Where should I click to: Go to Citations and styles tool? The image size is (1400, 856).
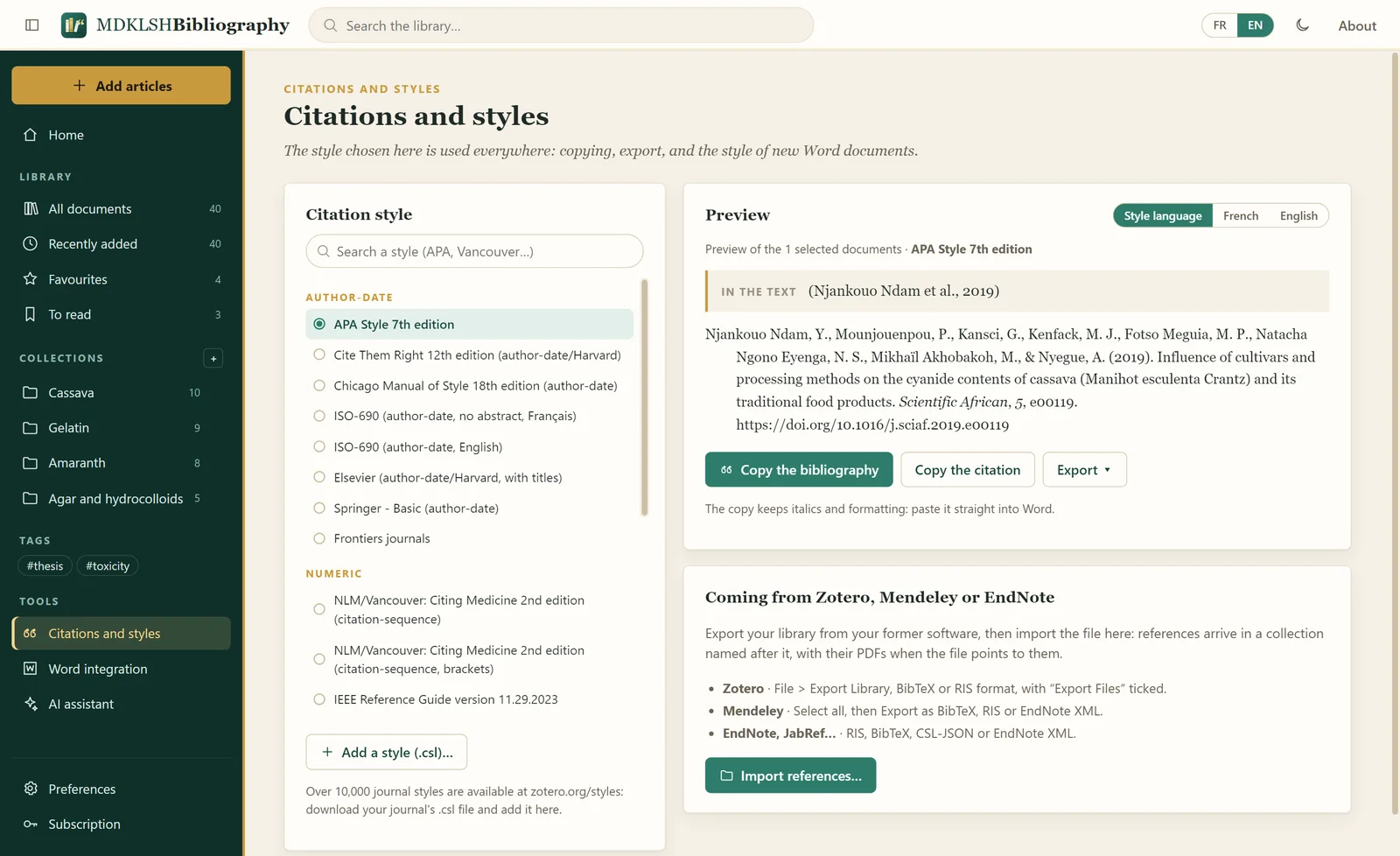(121, 633)
